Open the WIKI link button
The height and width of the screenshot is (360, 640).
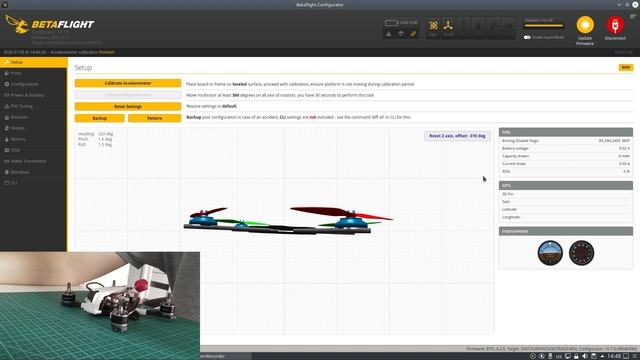point(626,67)
